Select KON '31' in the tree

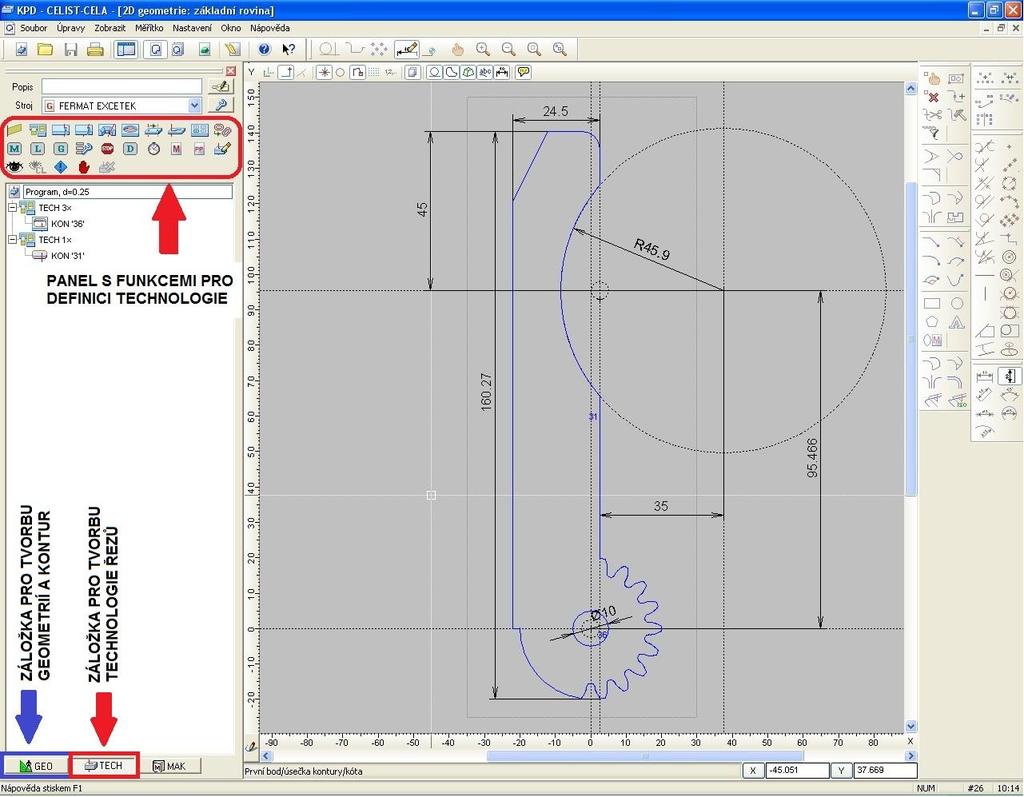pos(67,255)
